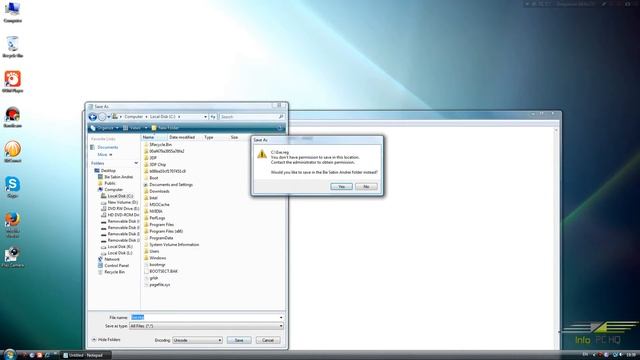Sort by the Name column header
This screenshot has height=360, width=640.
click(x=153, y=137)
